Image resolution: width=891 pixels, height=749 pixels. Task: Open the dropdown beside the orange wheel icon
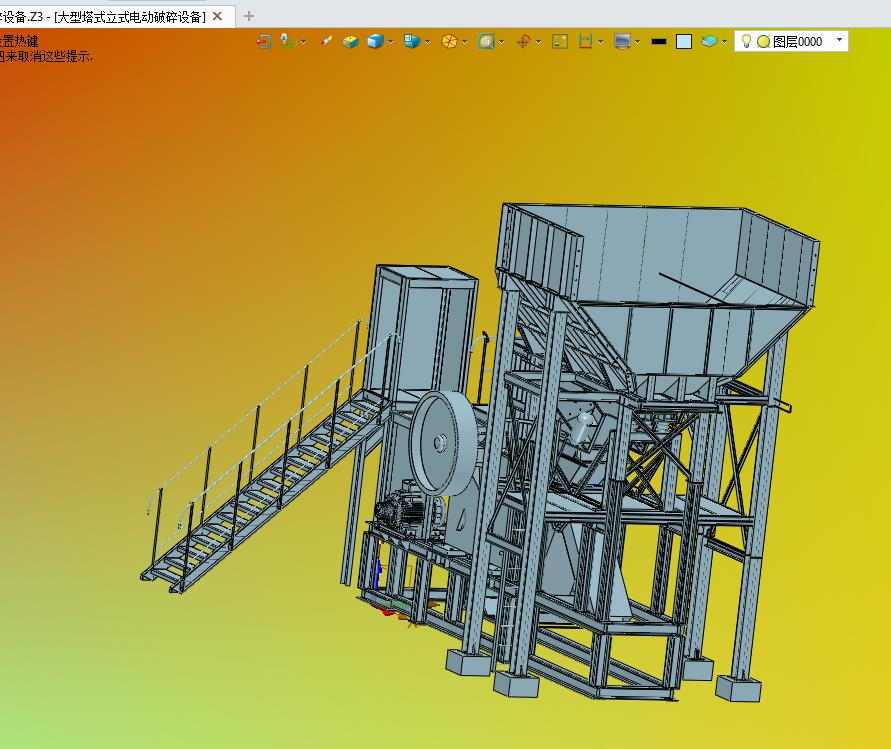pos(464,42)
